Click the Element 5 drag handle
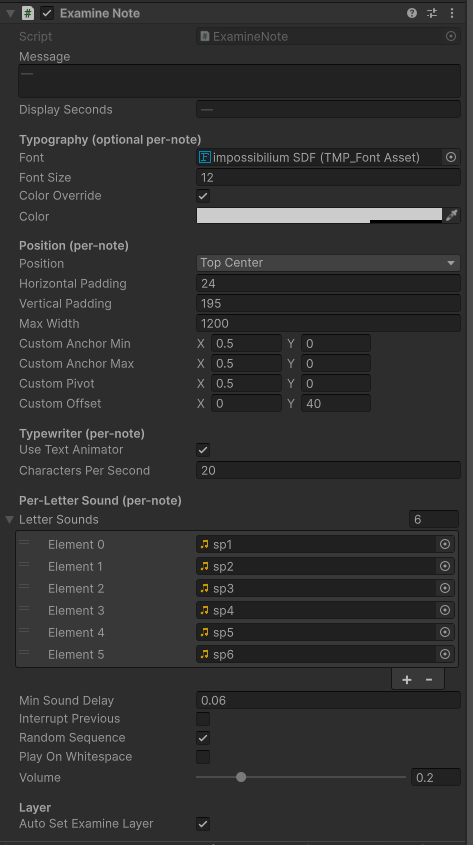Screen dimensions: 473x845 coord(24,652)
